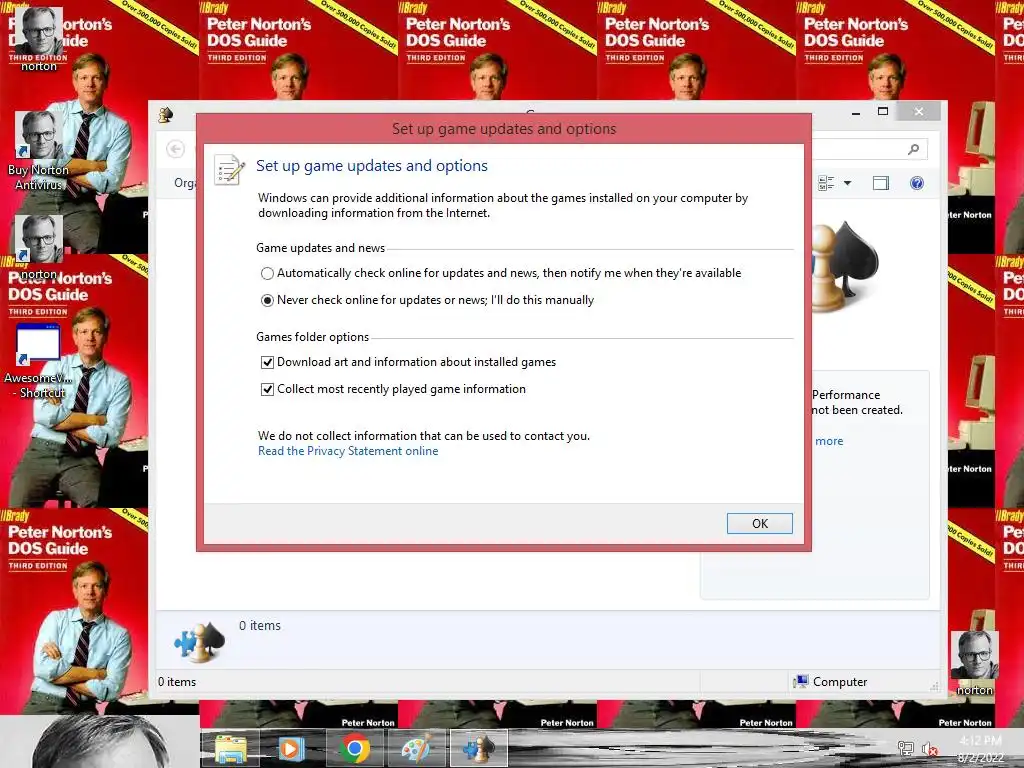
Task: Click the dialog's notepad pencil icon
Action: 229,170
